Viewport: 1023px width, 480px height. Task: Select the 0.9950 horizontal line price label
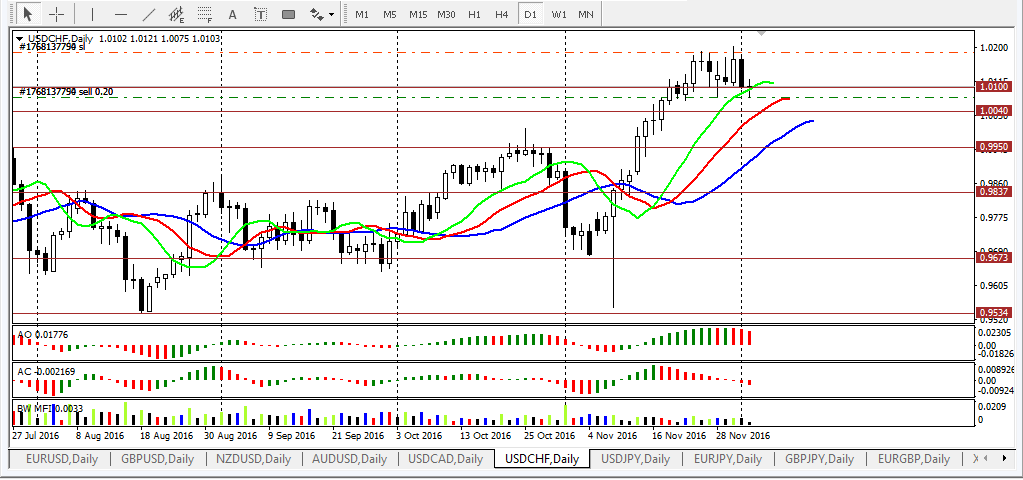click(995, 147)
